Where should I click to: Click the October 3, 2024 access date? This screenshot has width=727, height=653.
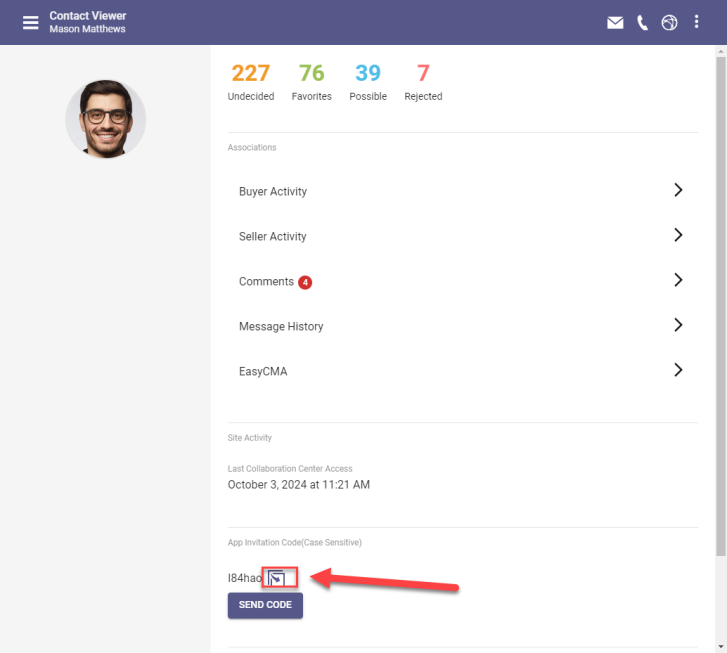[x=299, y=485]
